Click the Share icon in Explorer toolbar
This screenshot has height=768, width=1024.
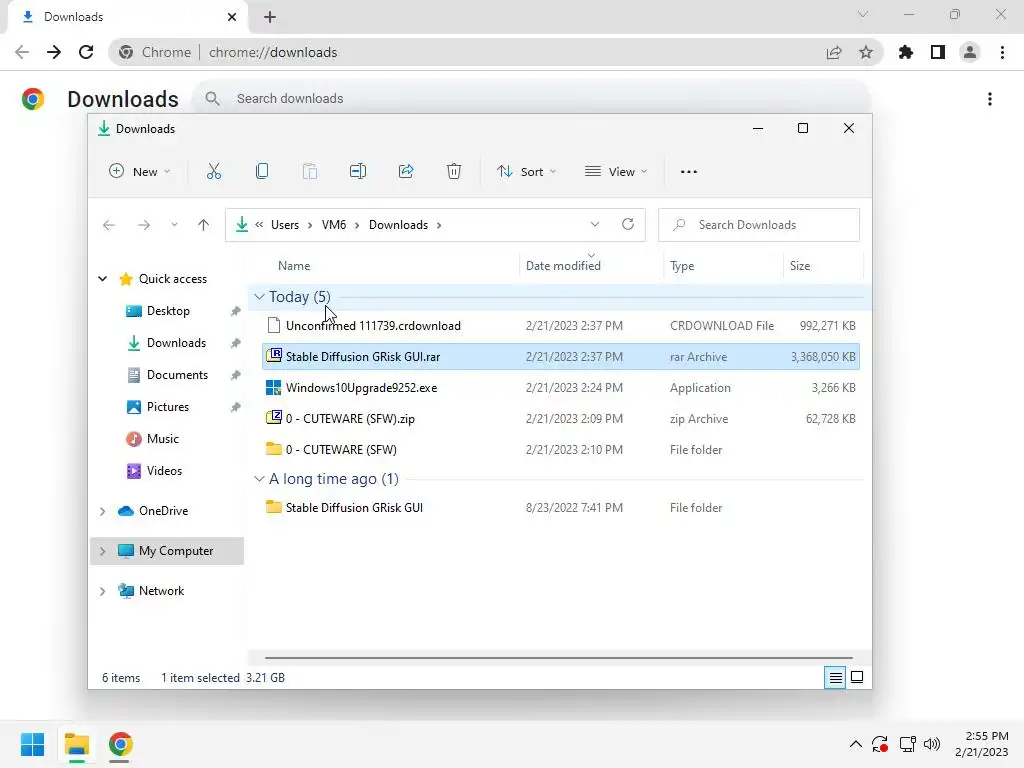[406, 171]
